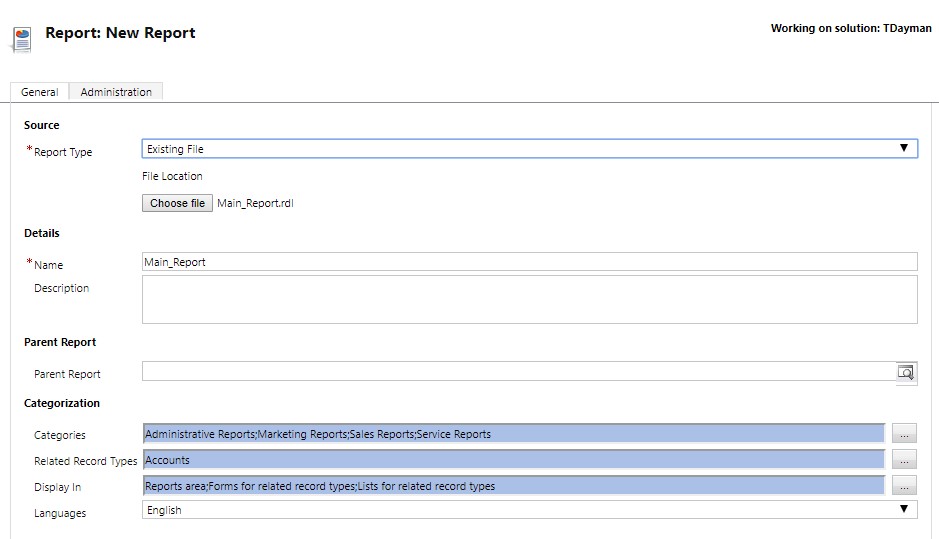Open the Languages dropdown showing English

click(529, 510)
